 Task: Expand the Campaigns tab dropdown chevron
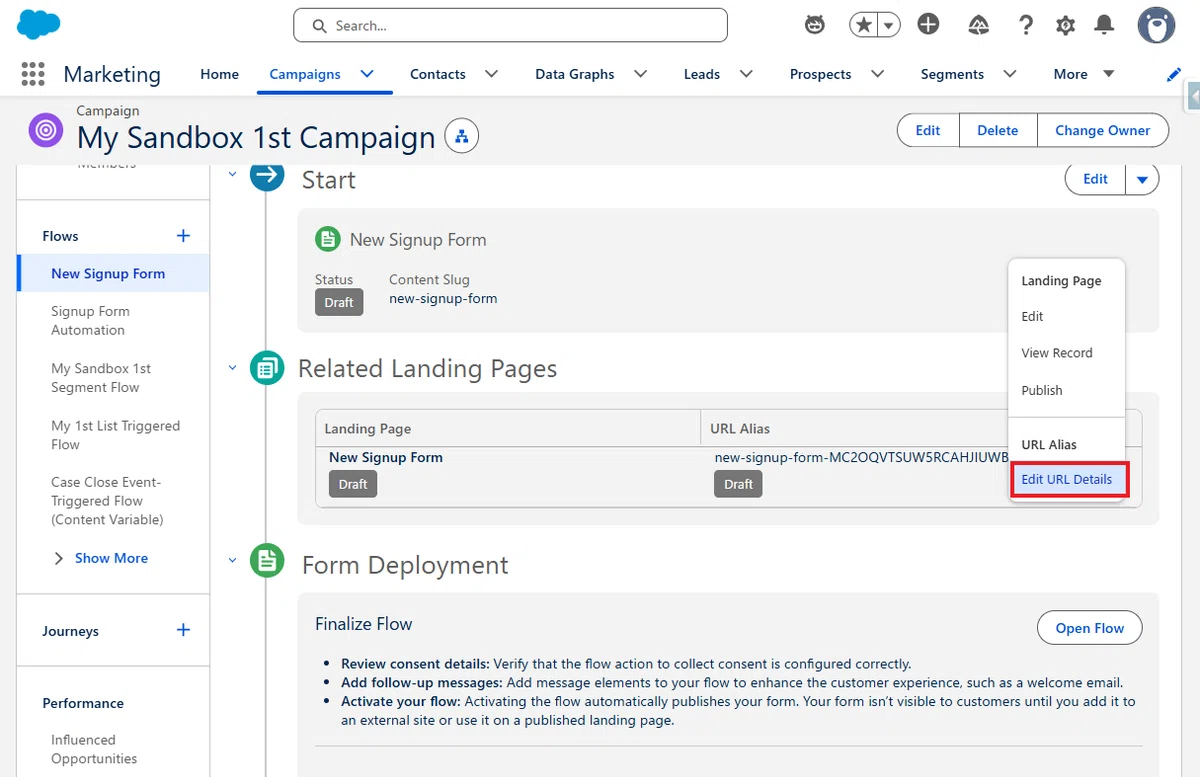point(367,74)
